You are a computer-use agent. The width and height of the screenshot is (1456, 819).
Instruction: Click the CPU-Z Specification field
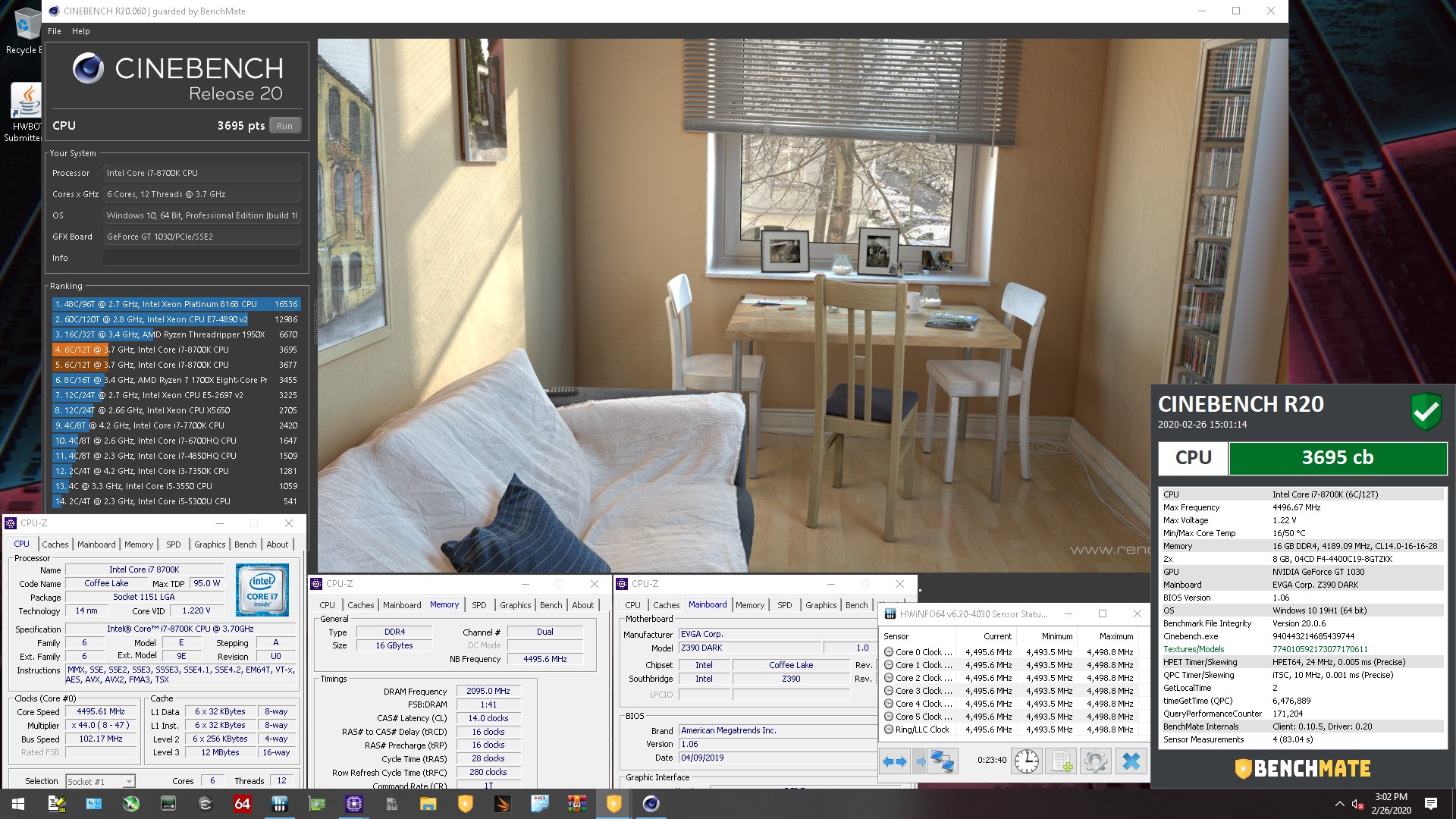click(180, 629)
